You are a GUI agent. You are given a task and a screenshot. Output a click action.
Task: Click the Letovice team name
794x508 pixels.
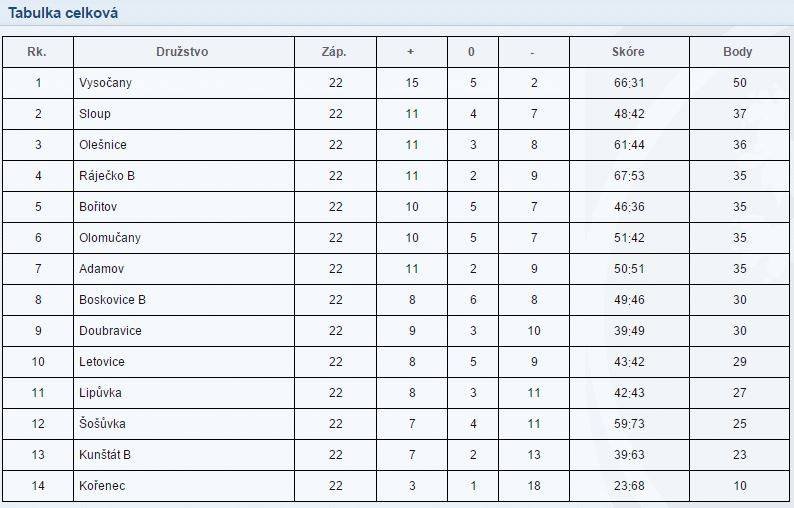coord(102,362)
